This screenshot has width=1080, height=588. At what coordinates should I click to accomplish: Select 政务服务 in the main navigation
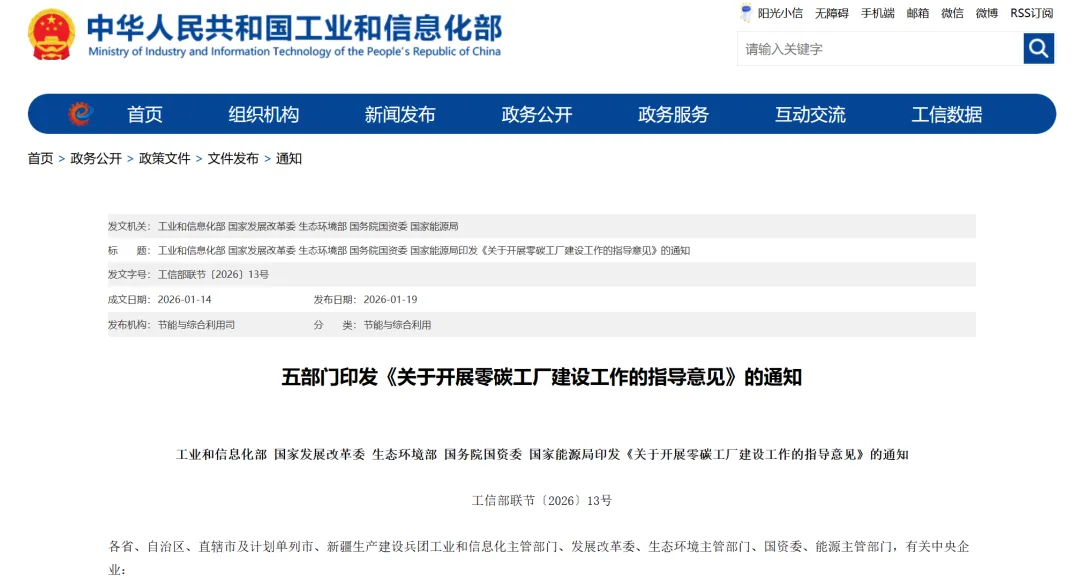coord(673,114)
